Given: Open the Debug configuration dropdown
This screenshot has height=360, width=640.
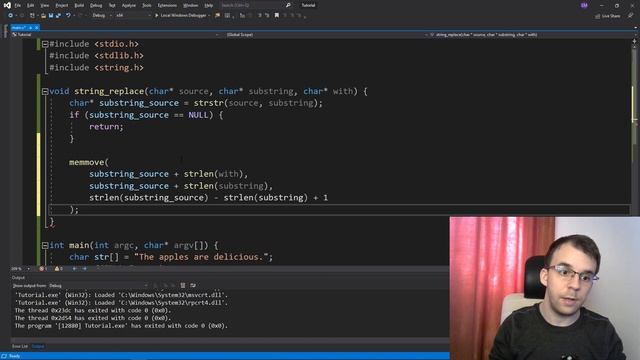Looking at the screenshot, I should [102, 16].
